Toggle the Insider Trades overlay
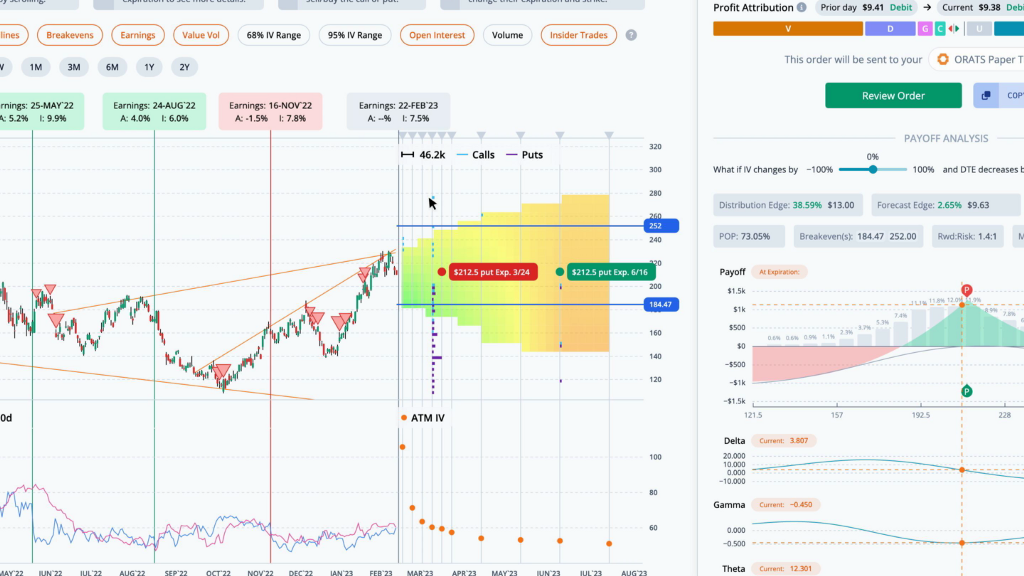 pos(579,35)
